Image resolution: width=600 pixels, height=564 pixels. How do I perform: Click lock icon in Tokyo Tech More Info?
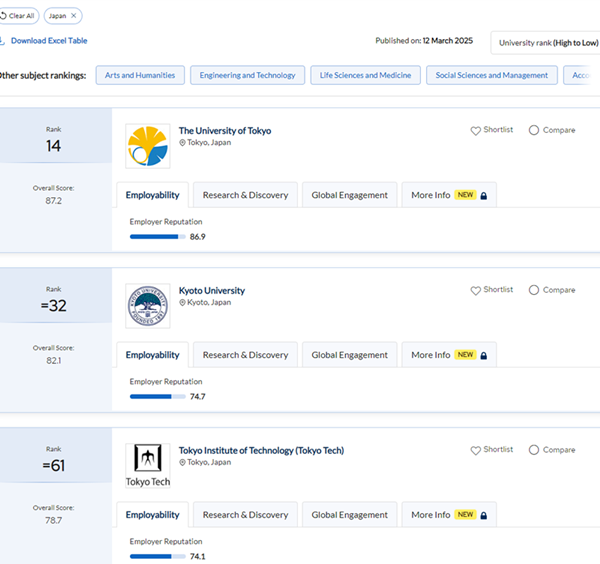point(484,515)
